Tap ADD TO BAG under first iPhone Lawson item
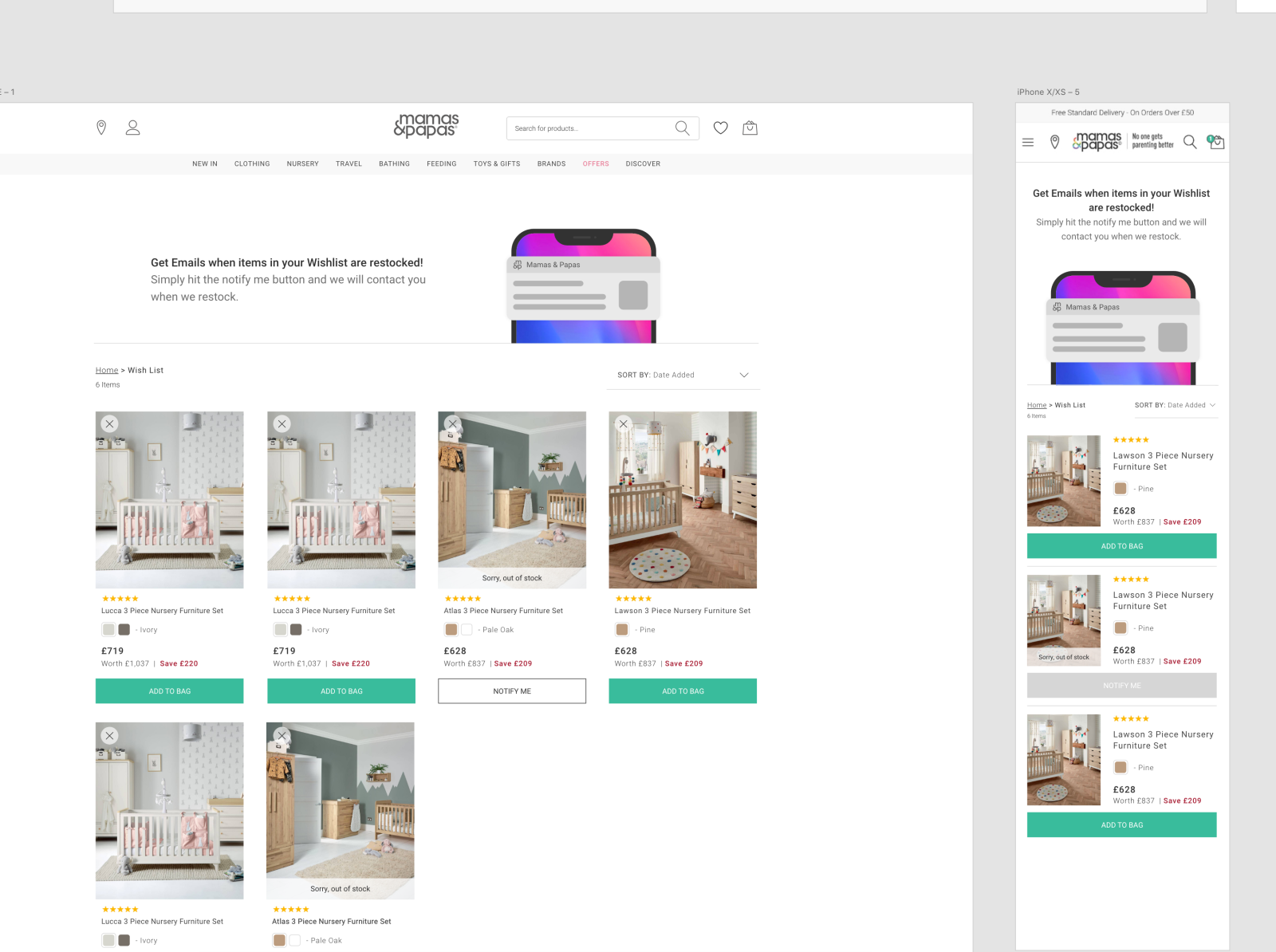Screen dimensions: 1276x952 click(x=1122, y=546)
